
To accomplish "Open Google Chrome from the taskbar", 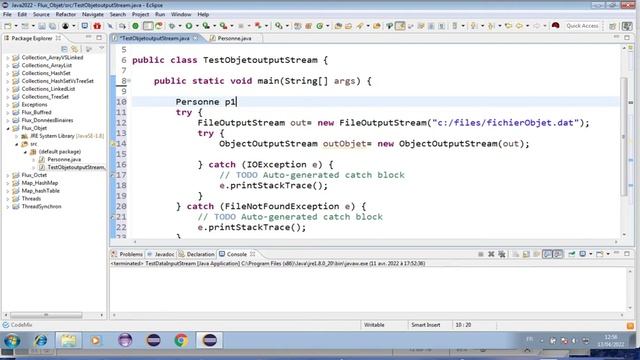I will pos(181,340).
